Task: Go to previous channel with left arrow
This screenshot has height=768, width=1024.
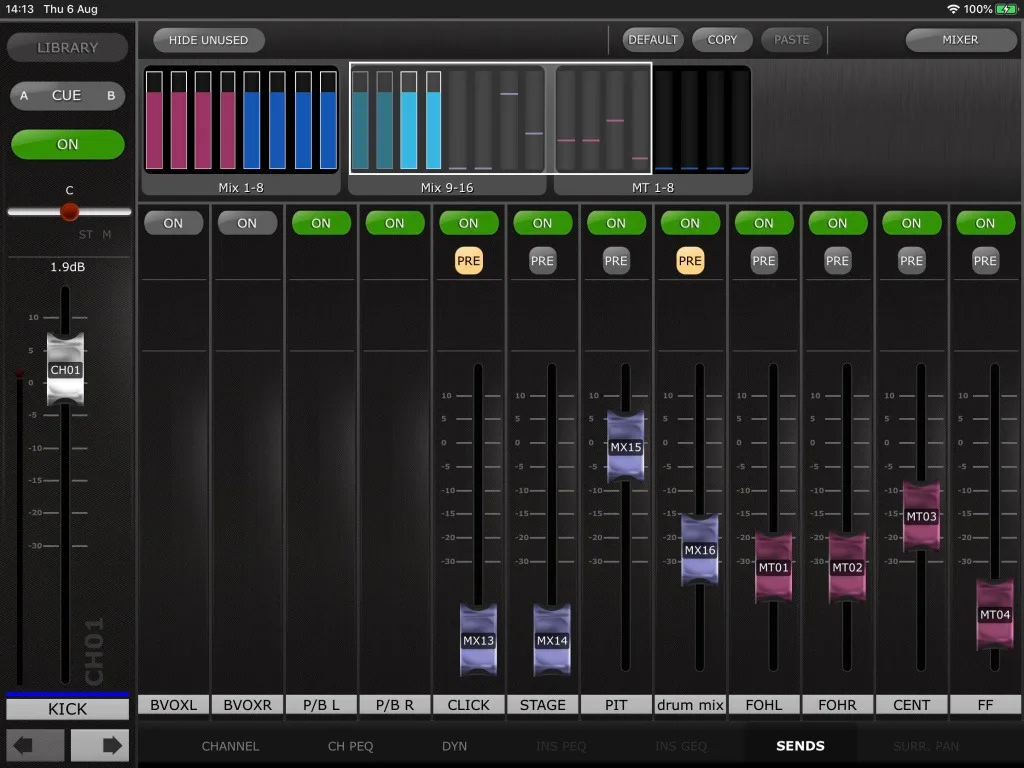Action: pyautogui.click(x=35, y=745)
